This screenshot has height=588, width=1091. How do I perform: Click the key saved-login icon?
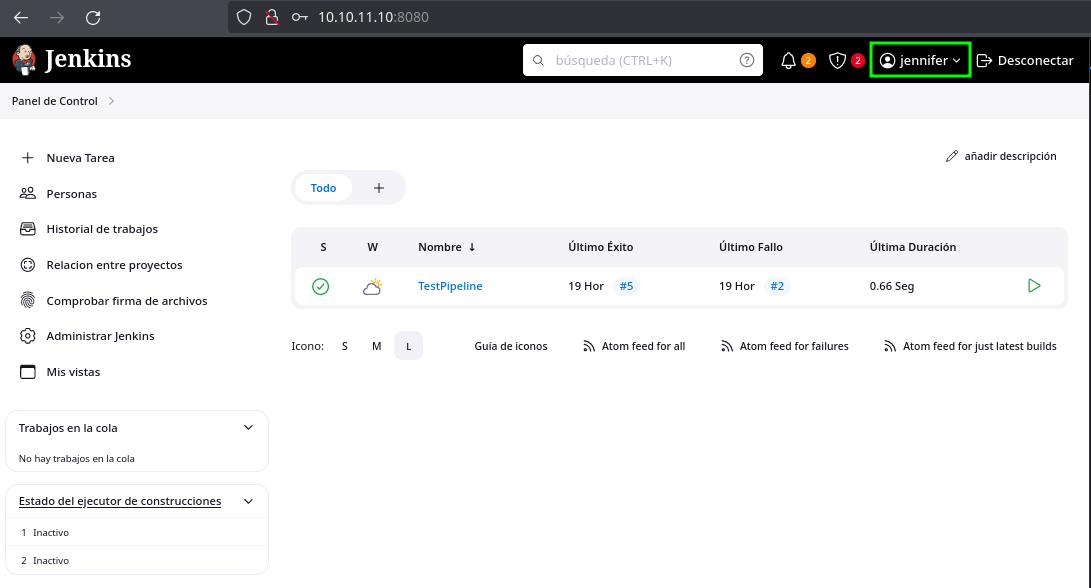pyautogui.click(x=299, y=17)
